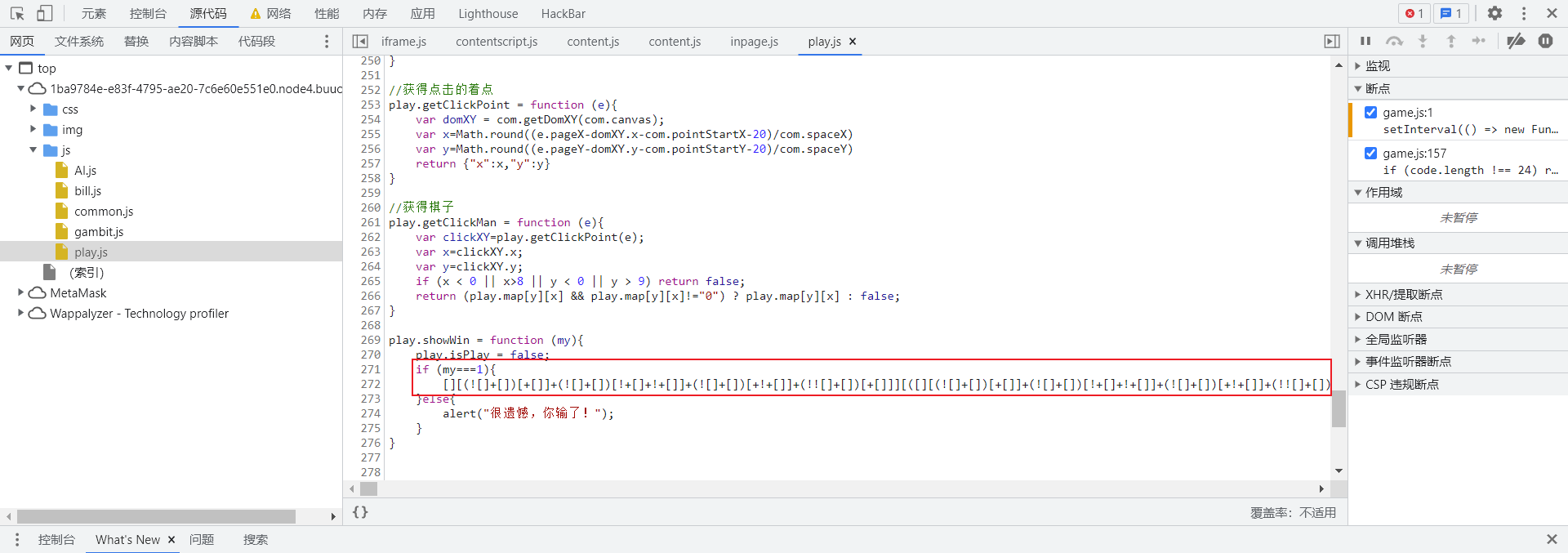Pause script execution
Viewport: 1568px width, 553px height.
coord(1365,41)
